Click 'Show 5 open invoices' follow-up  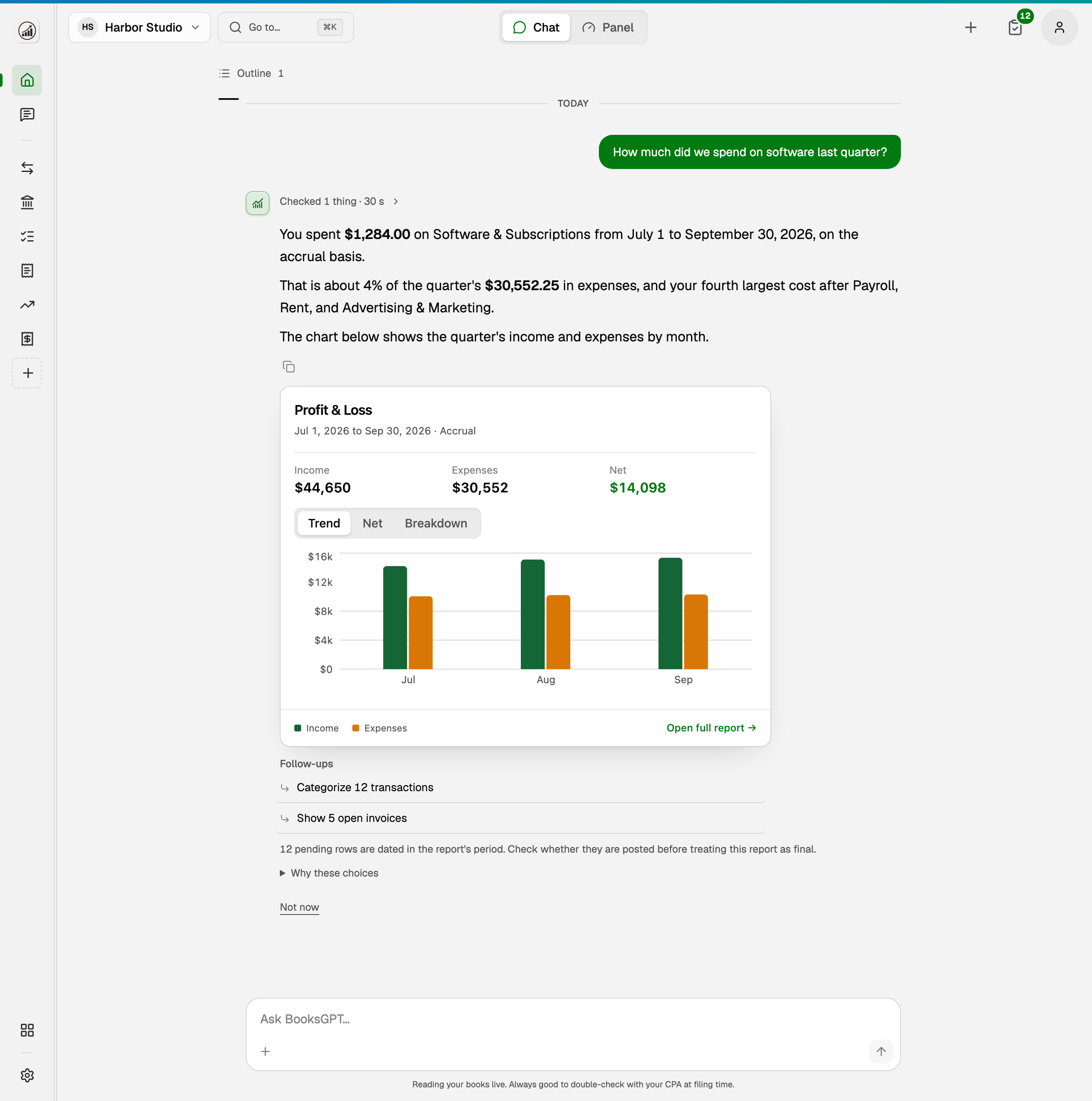(x=520, y=818)
